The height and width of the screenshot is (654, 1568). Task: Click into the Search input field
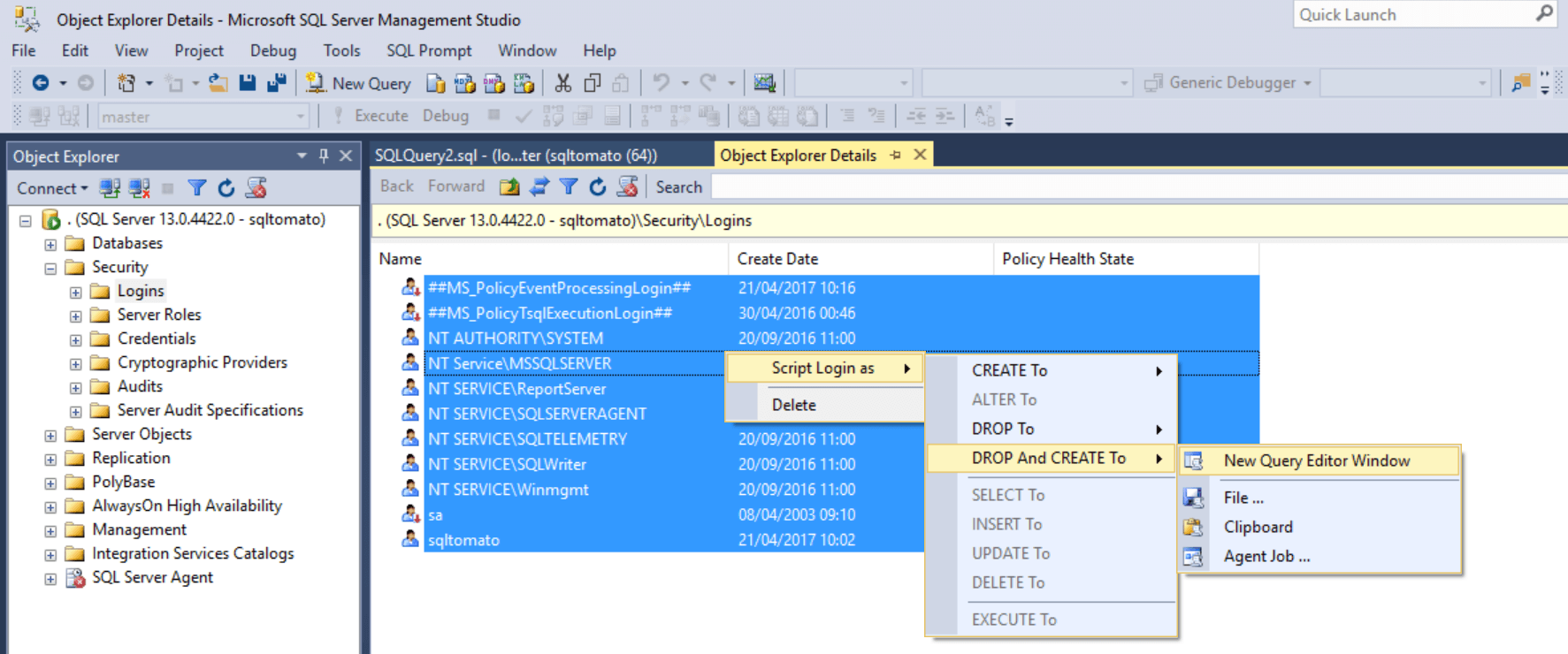point(1139,187)
